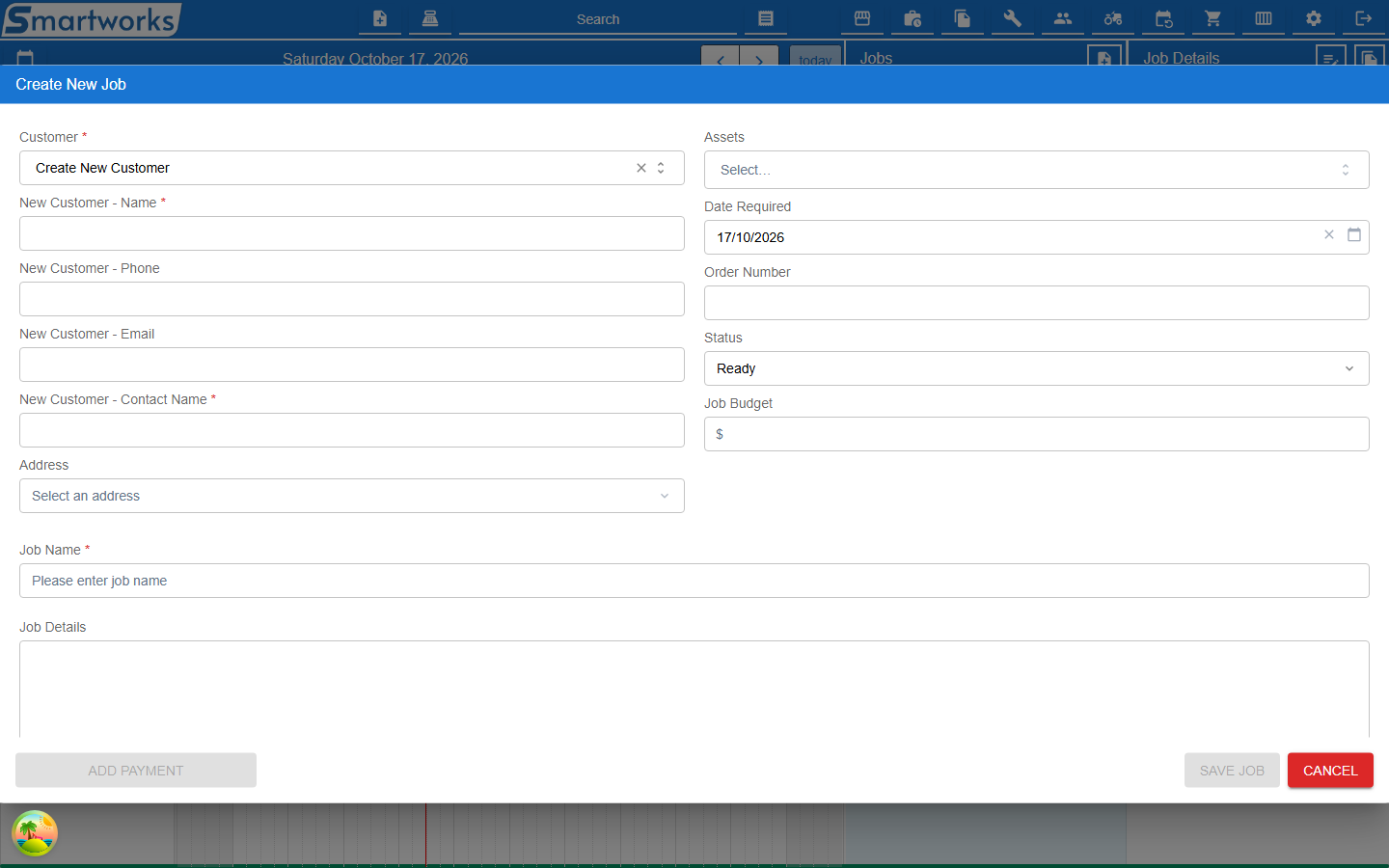Expand the Status dropdown showing Ready
1389x868 pixels.
point(1037,368)
